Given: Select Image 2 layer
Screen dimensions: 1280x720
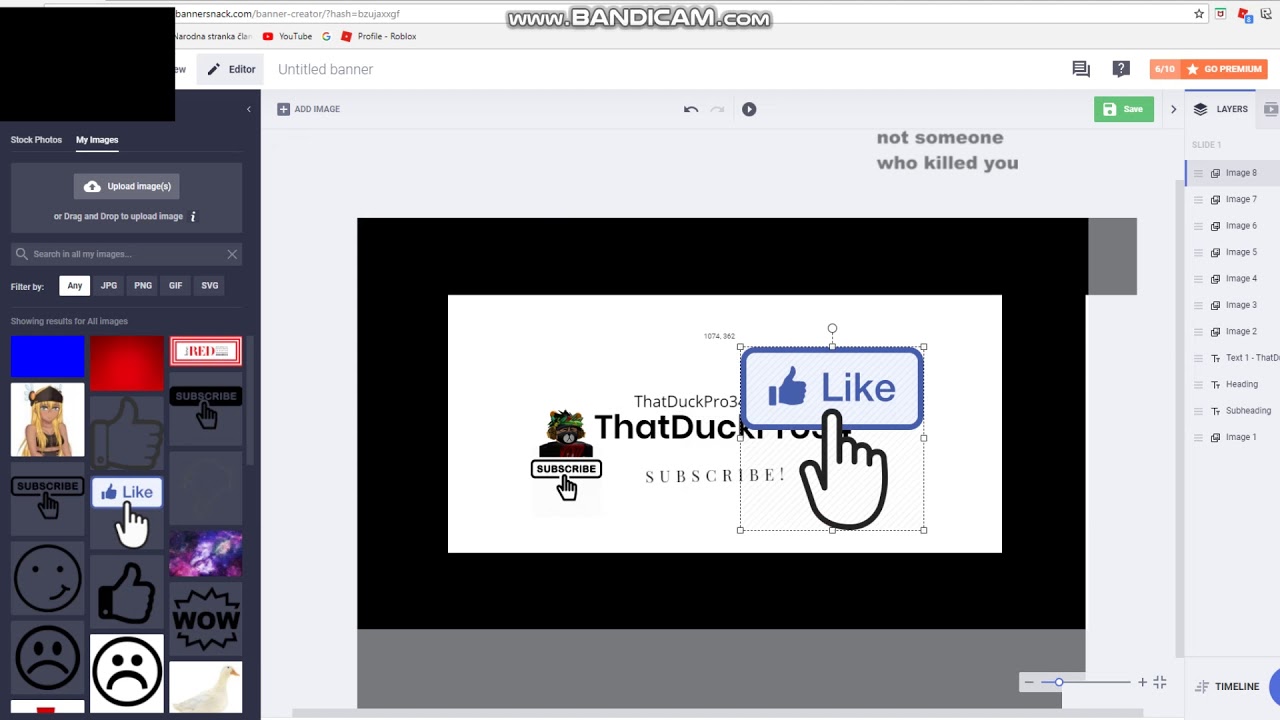Looking at the screenshot, I should tap(1232, 331).
